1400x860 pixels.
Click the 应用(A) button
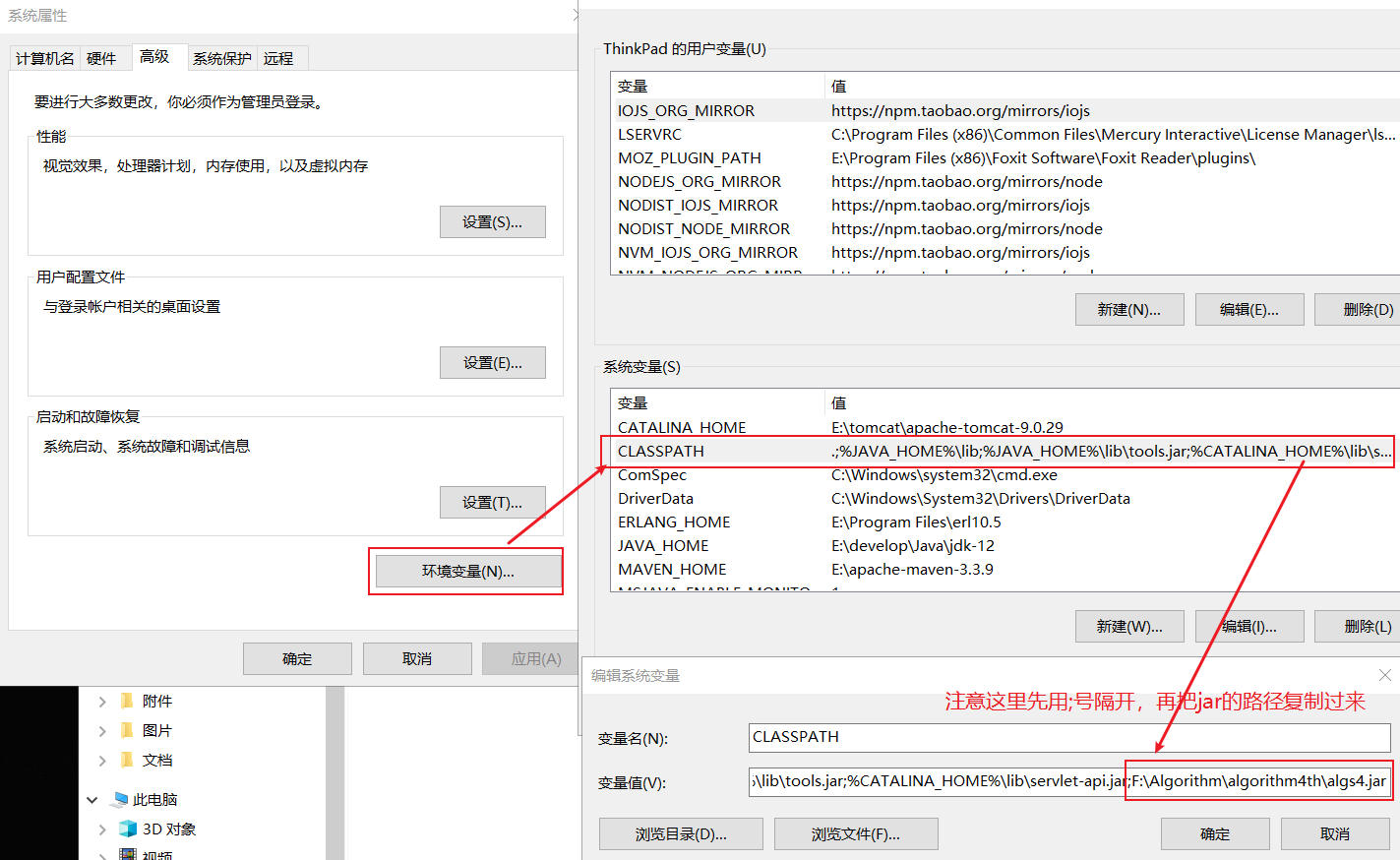[532, 658]
